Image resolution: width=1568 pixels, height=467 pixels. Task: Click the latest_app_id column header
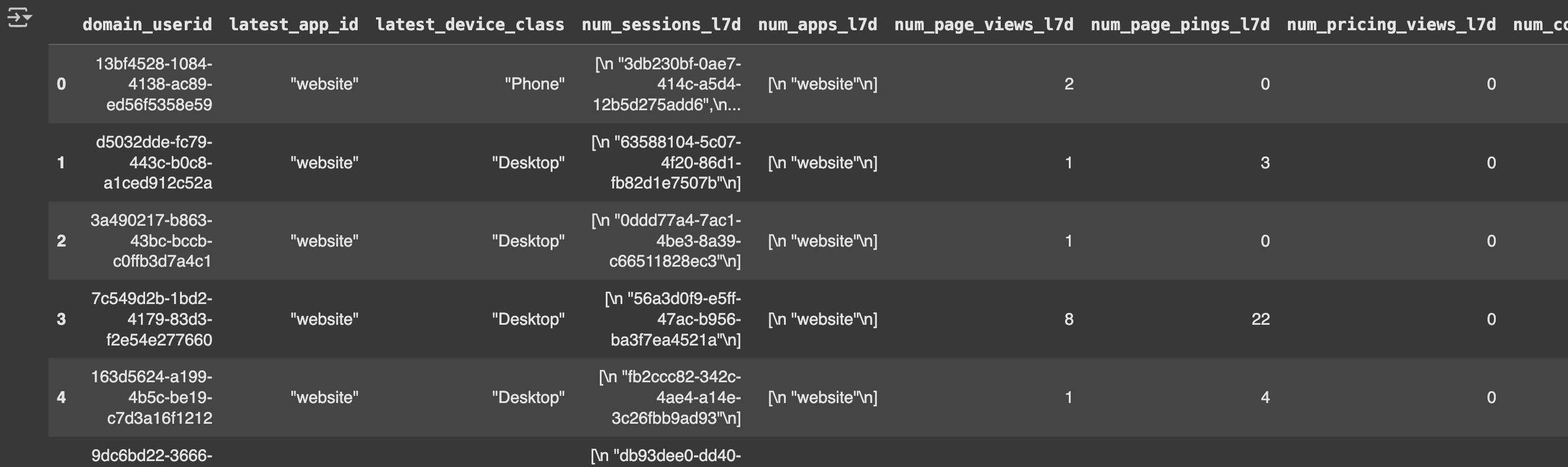pyautogui.click(x=293, y=24)
